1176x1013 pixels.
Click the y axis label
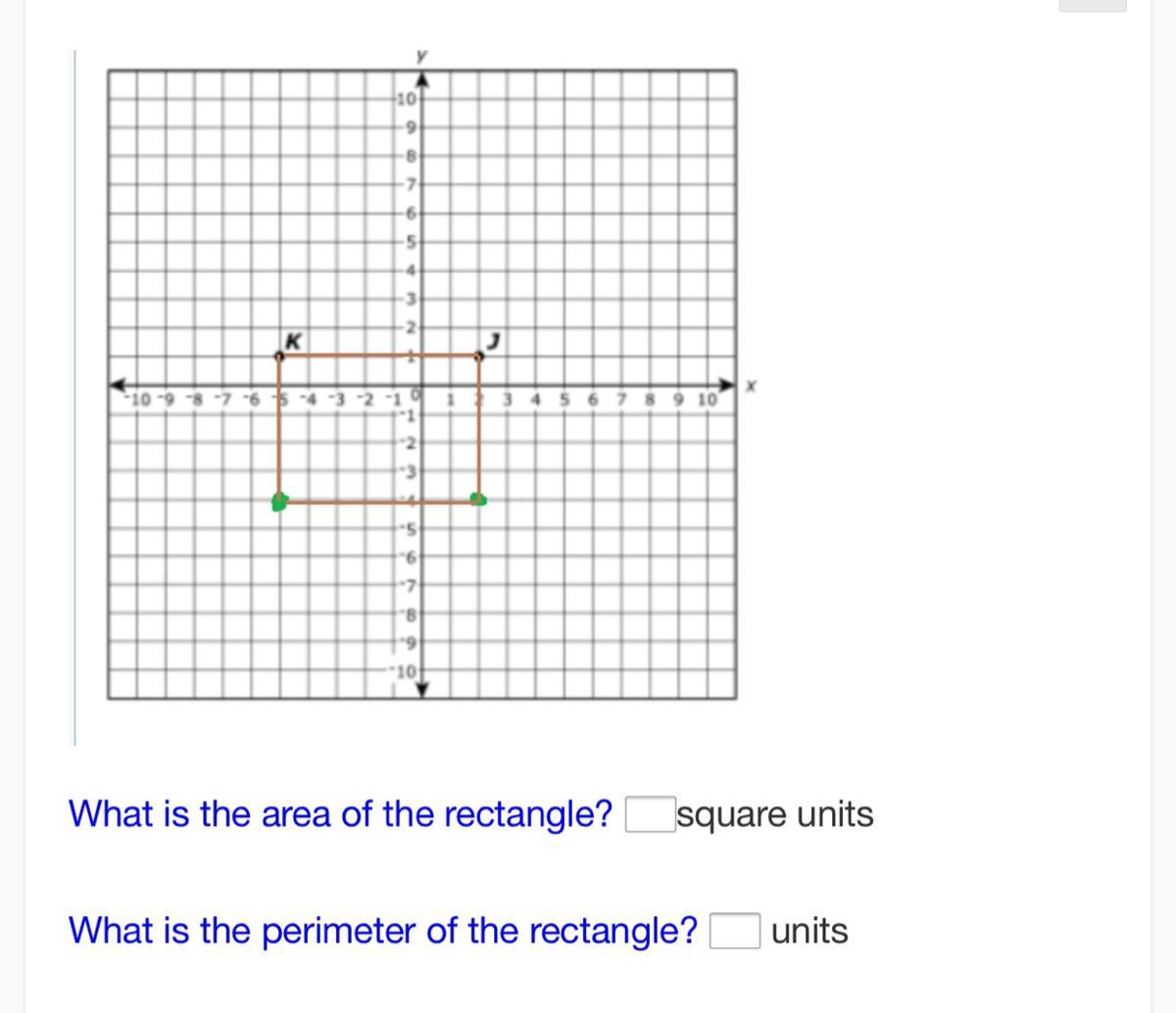pos(421,57)
